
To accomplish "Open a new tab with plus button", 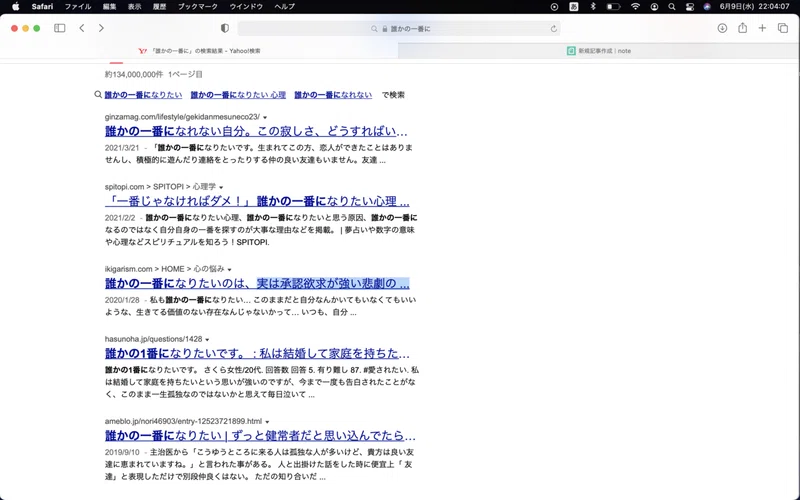I will coord(762,28).
